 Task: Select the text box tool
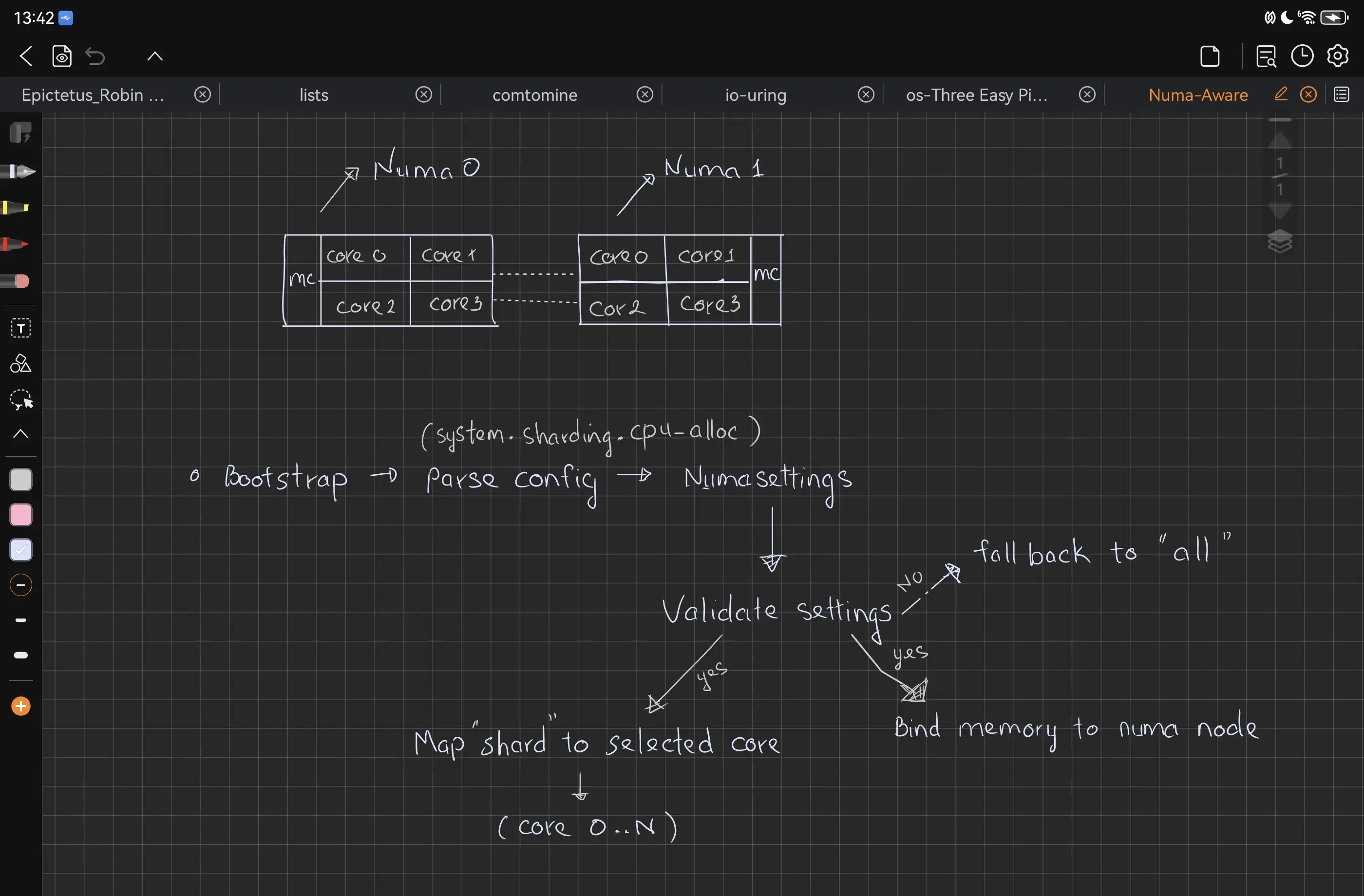point(20,328)
